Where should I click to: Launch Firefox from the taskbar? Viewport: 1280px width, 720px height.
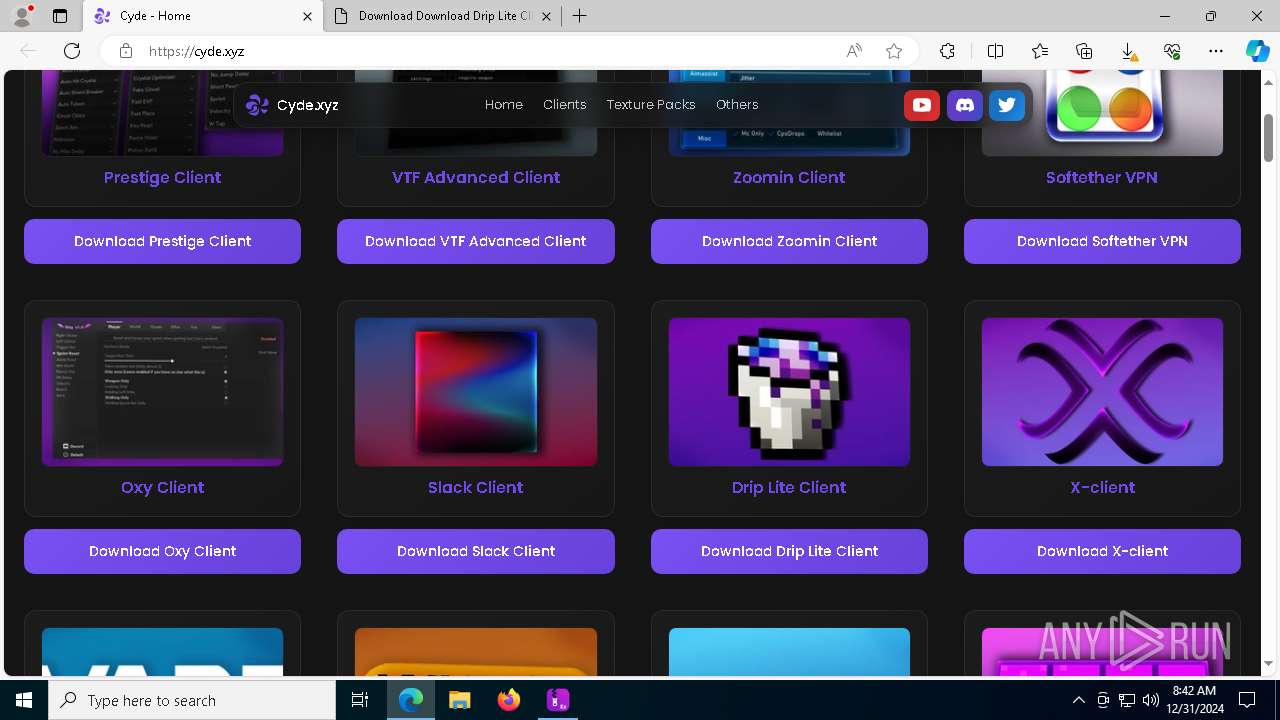coord(508,700)
